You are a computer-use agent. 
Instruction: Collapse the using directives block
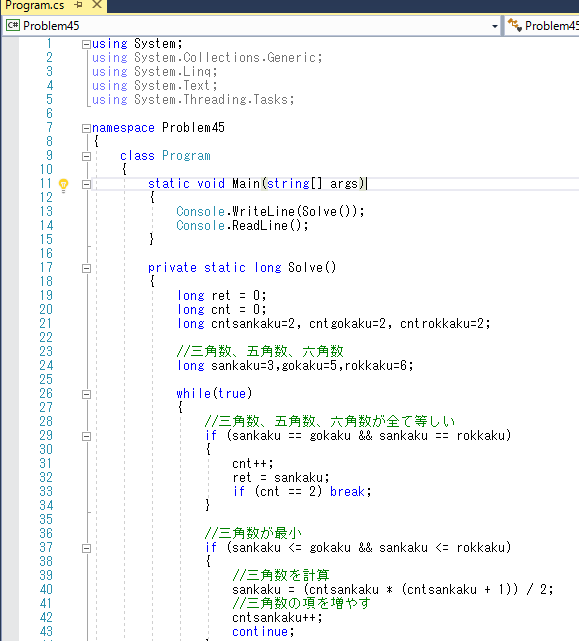tap(86, 44)
